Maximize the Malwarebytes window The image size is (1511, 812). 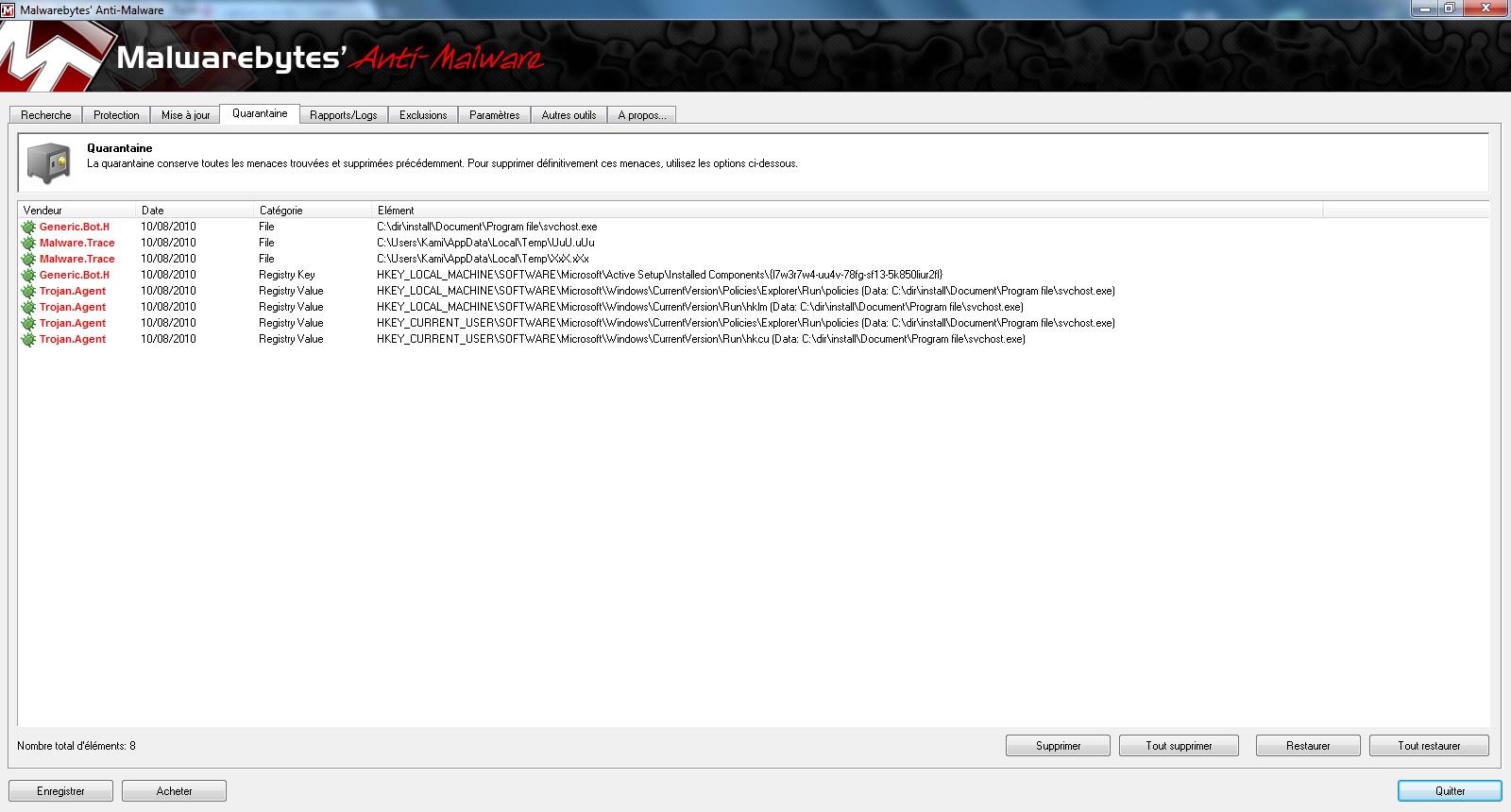click(1450, 8)
